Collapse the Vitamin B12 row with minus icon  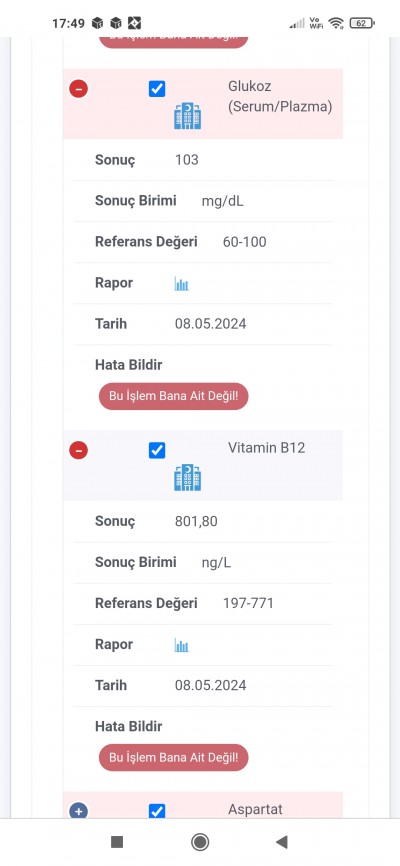(78, 450)
